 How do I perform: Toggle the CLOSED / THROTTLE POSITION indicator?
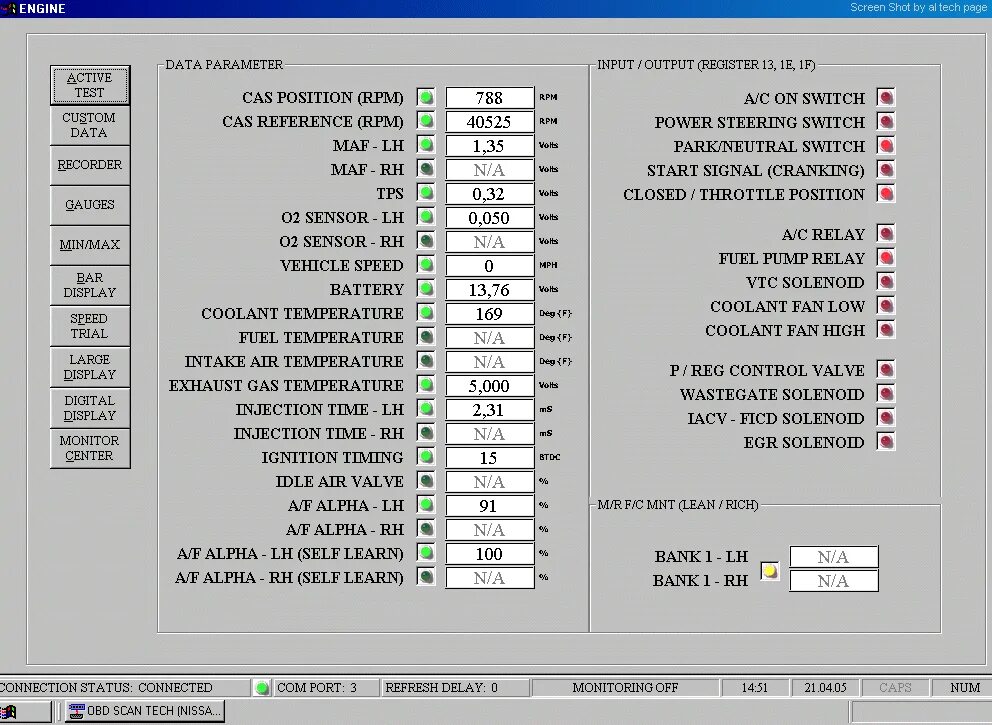tap(884, 194)
